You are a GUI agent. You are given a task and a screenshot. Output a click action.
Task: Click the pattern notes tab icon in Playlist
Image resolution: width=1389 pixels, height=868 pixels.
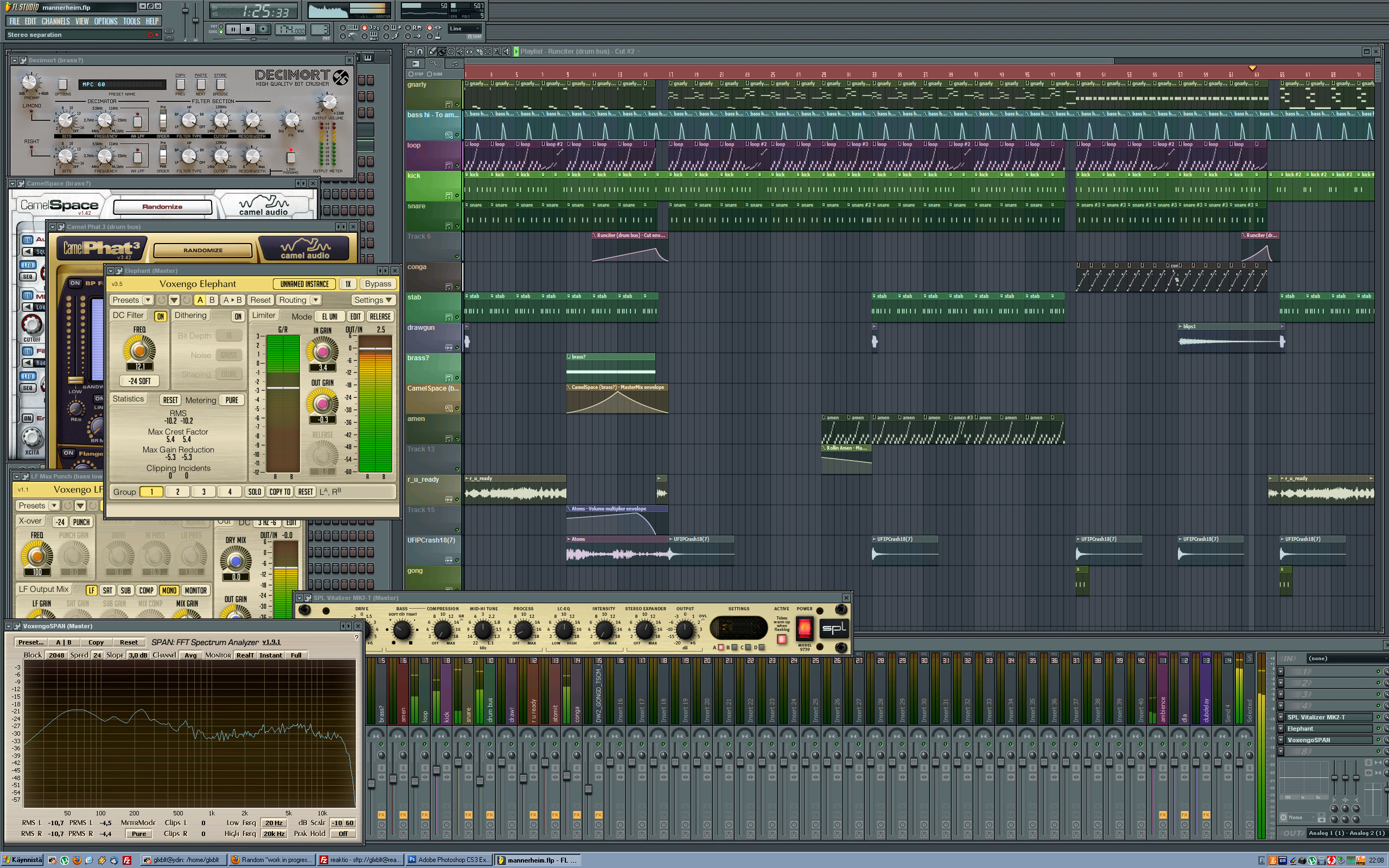455,65
